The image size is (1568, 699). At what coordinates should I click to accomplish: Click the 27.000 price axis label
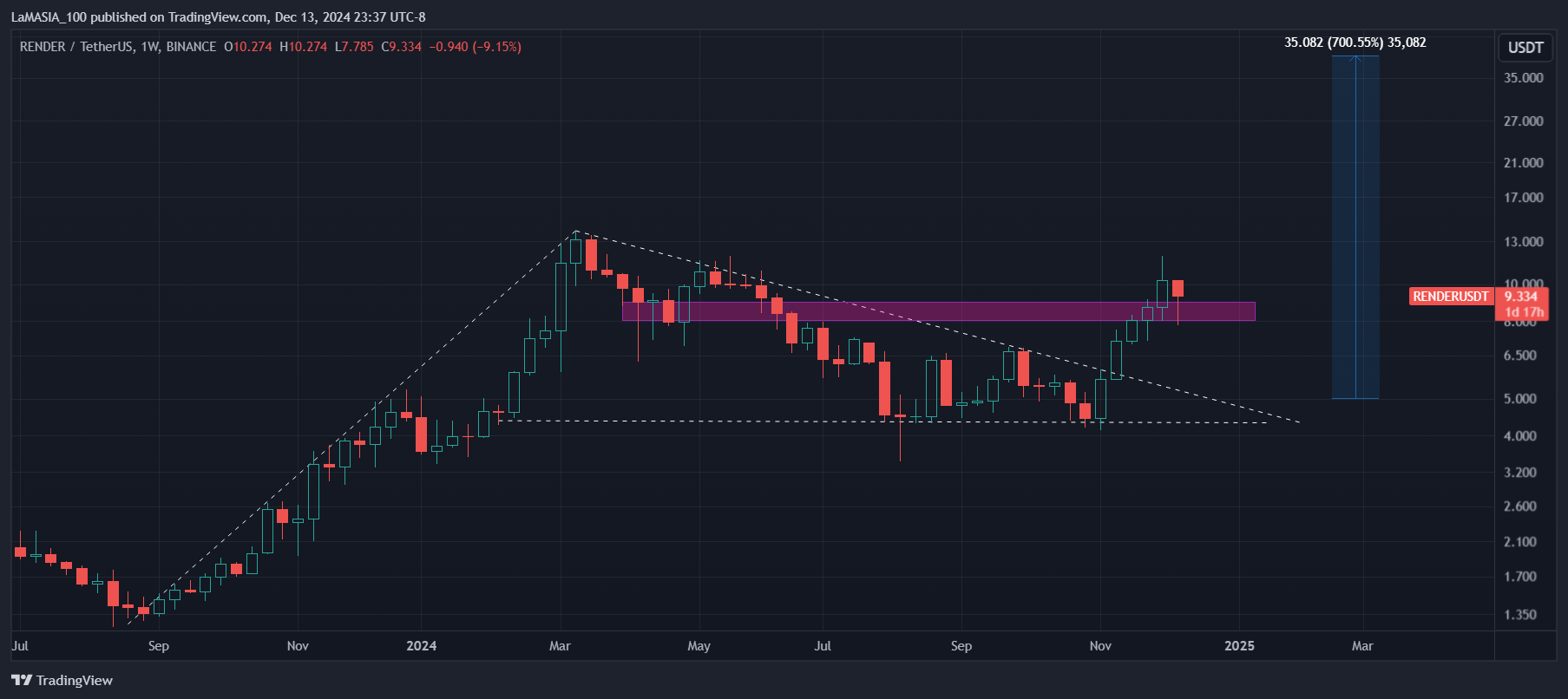coord(1523,121)
